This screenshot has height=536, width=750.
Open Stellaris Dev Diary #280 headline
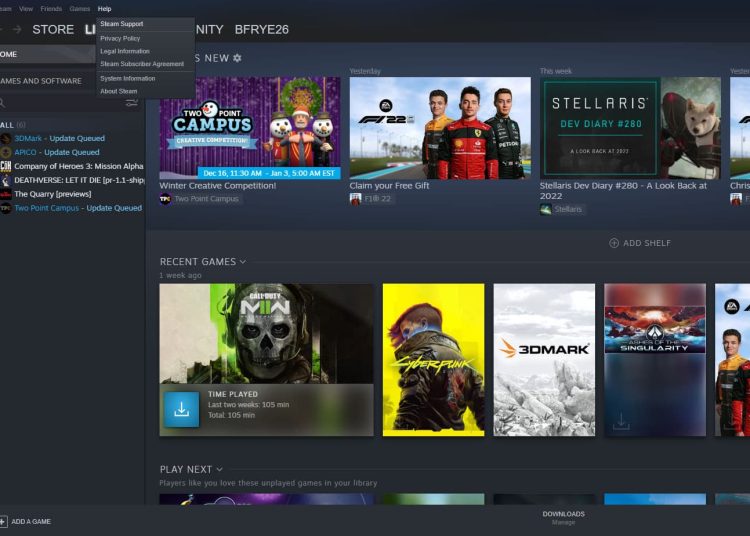[x=623, y=191]
